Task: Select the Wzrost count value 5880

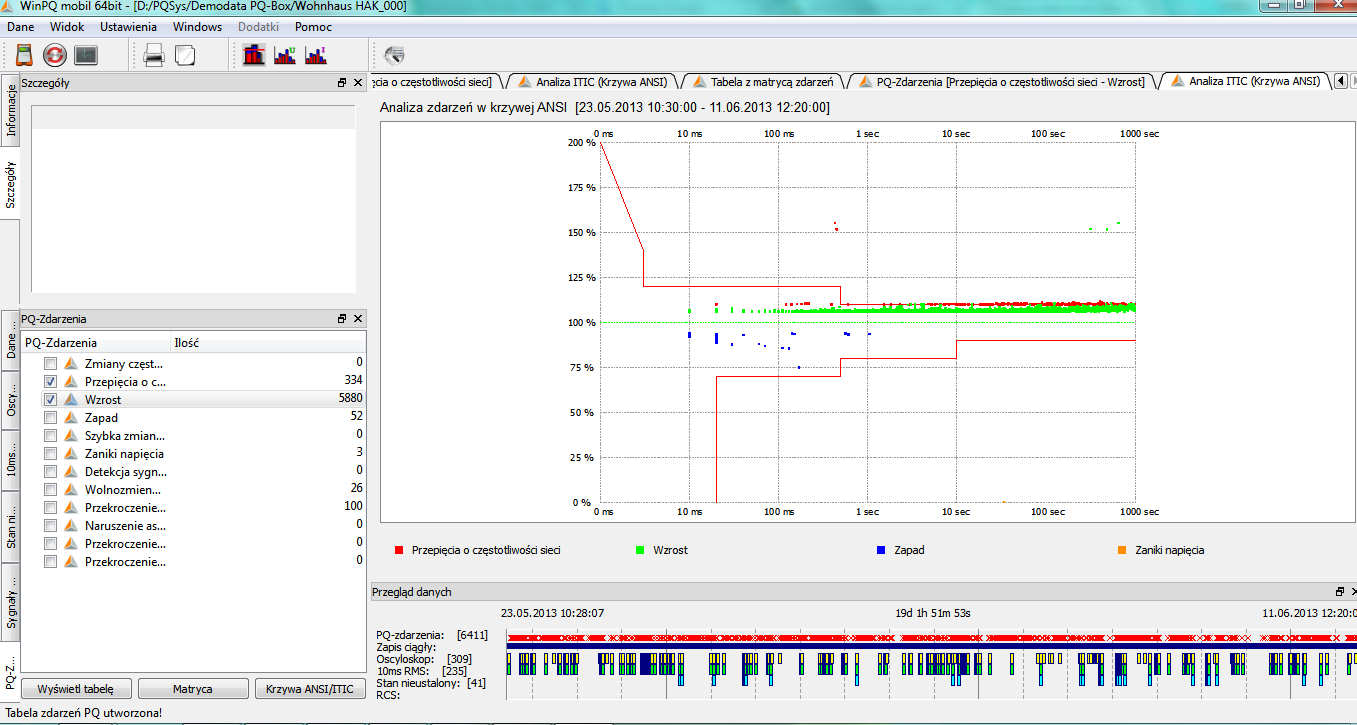Action: (350, 398)
